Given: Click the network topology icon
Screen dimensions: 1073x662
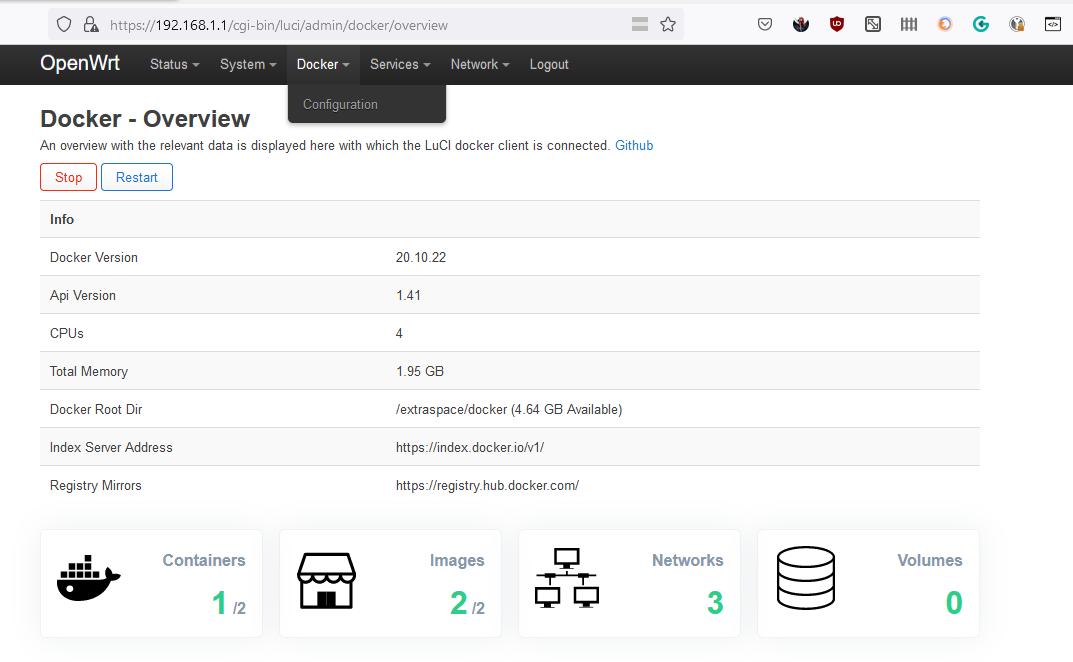Looking at the screenshot, I should click(567, 578).
